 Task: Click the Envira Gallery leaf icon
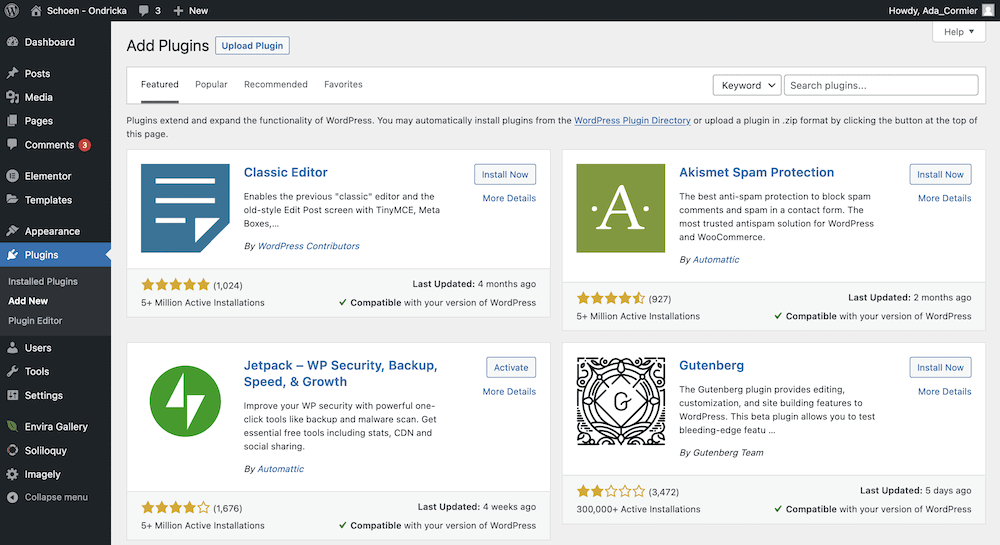(12, 426)
